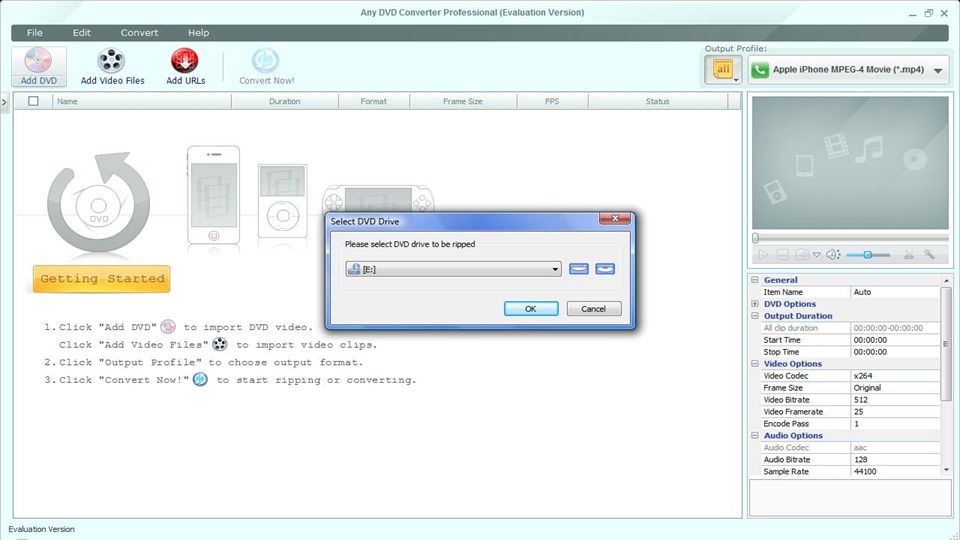The height and width of the screenshot is (540, 960).
Task: Toggle the select-all checkbox in list header
Action: tap(33, 101)
